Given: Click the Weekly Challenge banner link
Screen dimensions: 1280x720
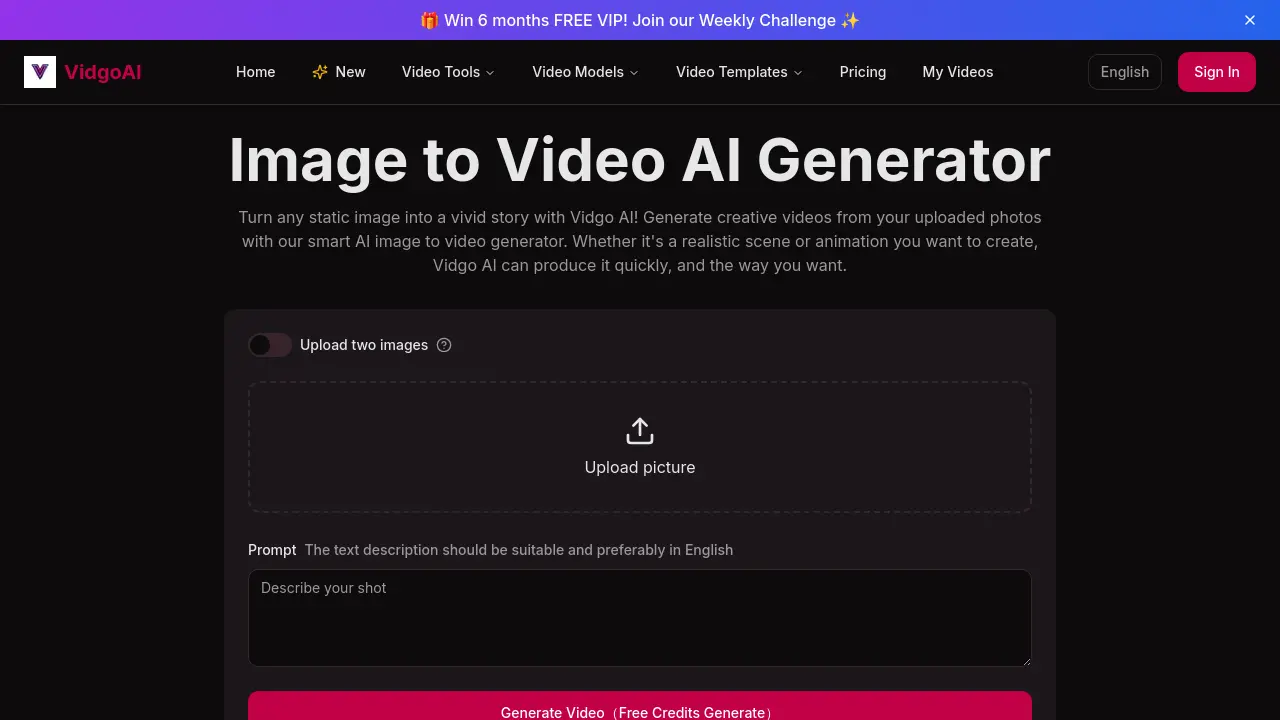Looking at the screenshot, I should tap(640, 20).
